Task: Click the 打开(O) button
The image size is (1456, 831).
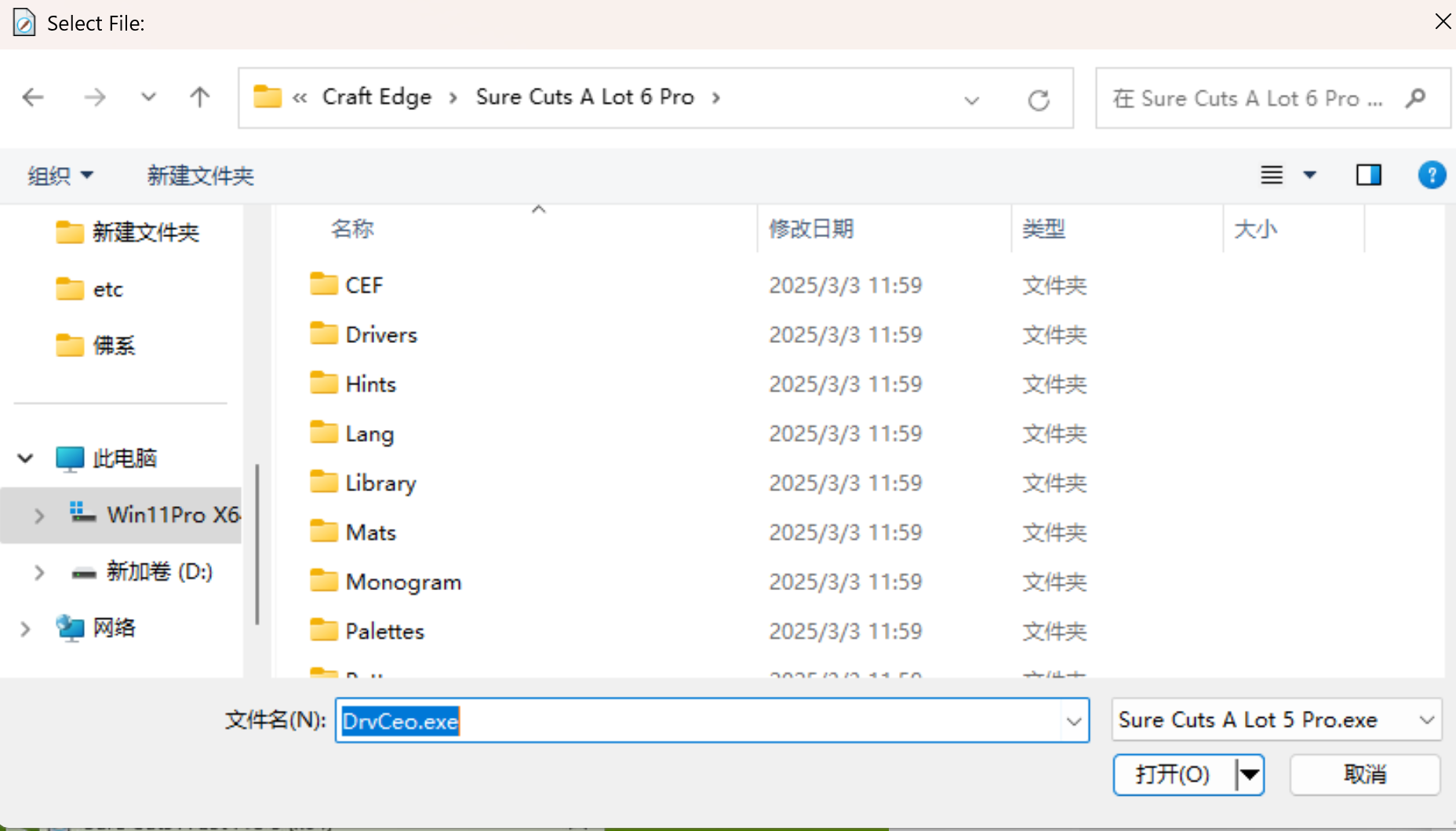Action: 1173,775
